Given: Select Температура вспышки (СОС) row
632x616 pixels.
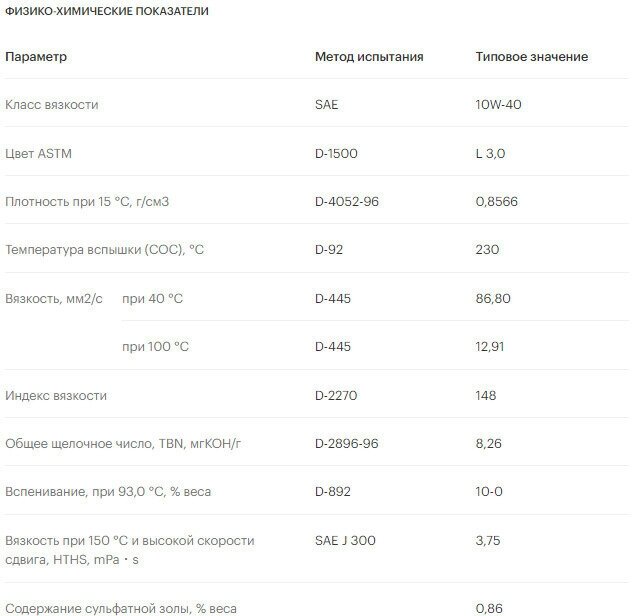Looking at the screenshot, I should (x=105, y=250).
